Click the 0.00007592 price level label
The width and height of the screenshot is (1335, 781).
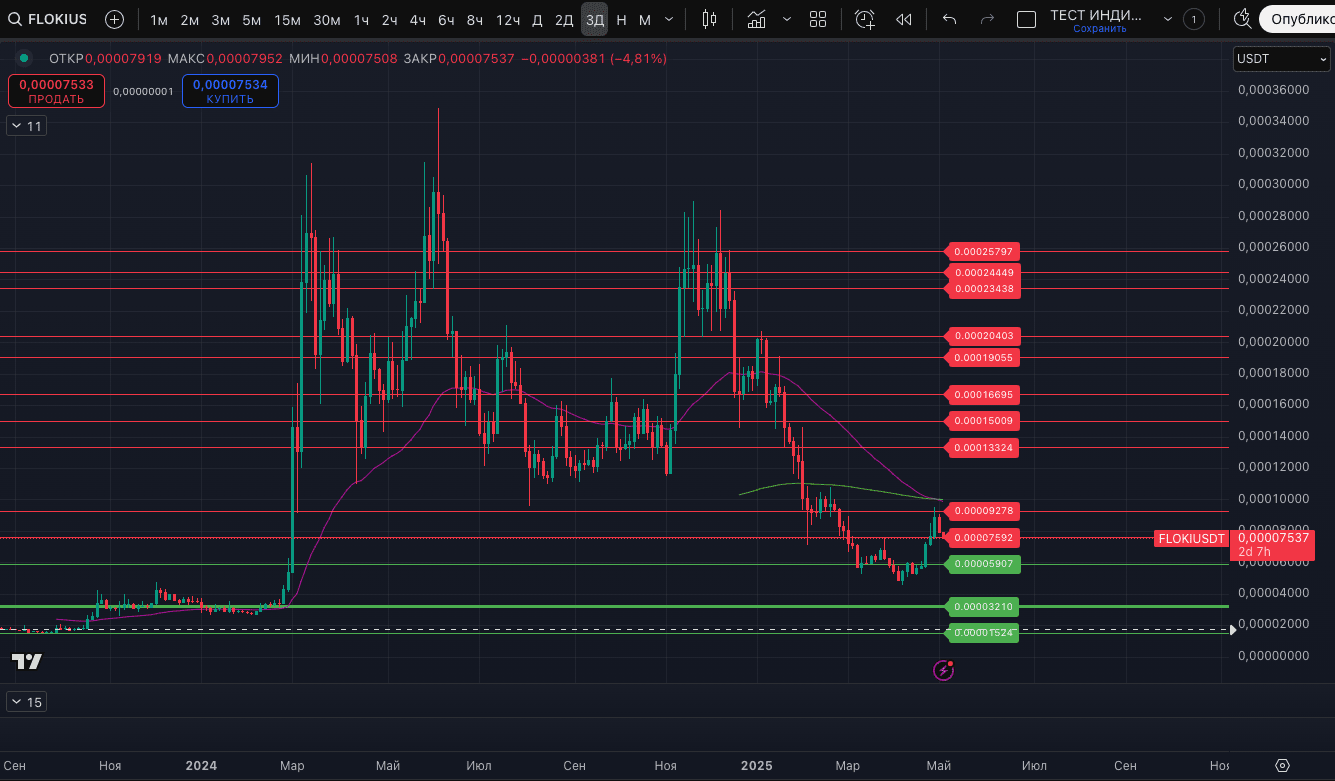point(984,538)
